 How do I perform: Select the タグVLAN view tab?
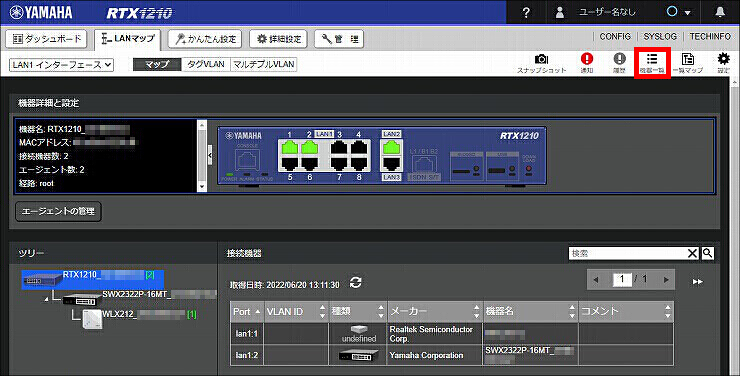206,65
